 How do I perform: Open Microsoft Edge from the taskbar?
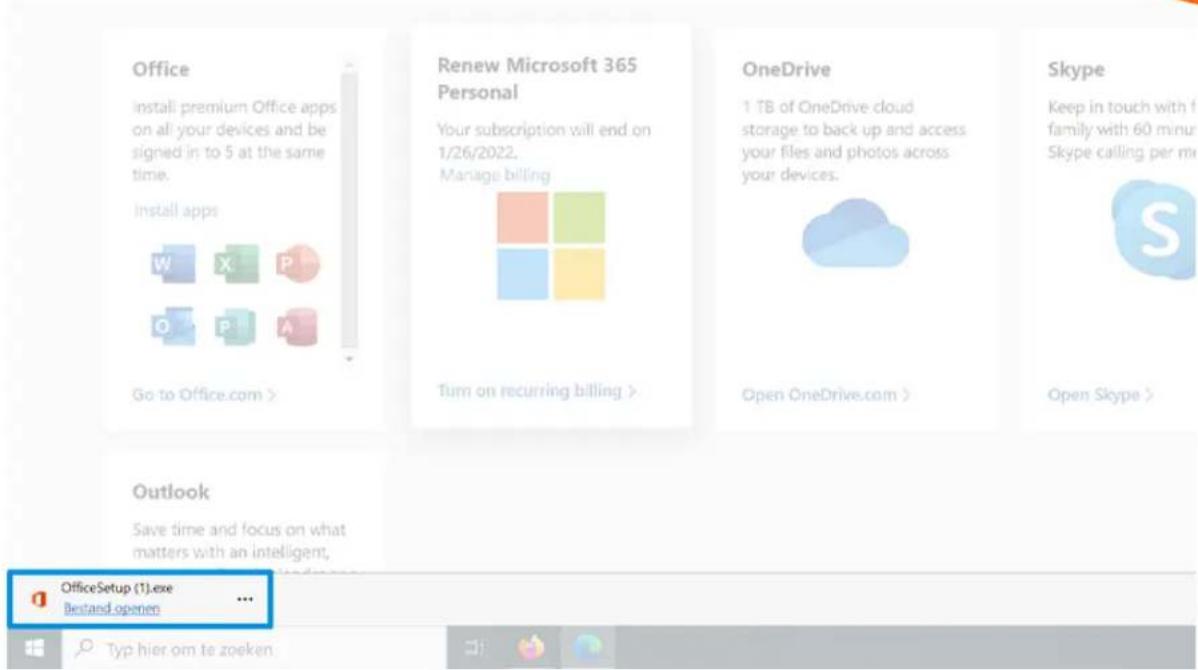(x=587, y=649)
